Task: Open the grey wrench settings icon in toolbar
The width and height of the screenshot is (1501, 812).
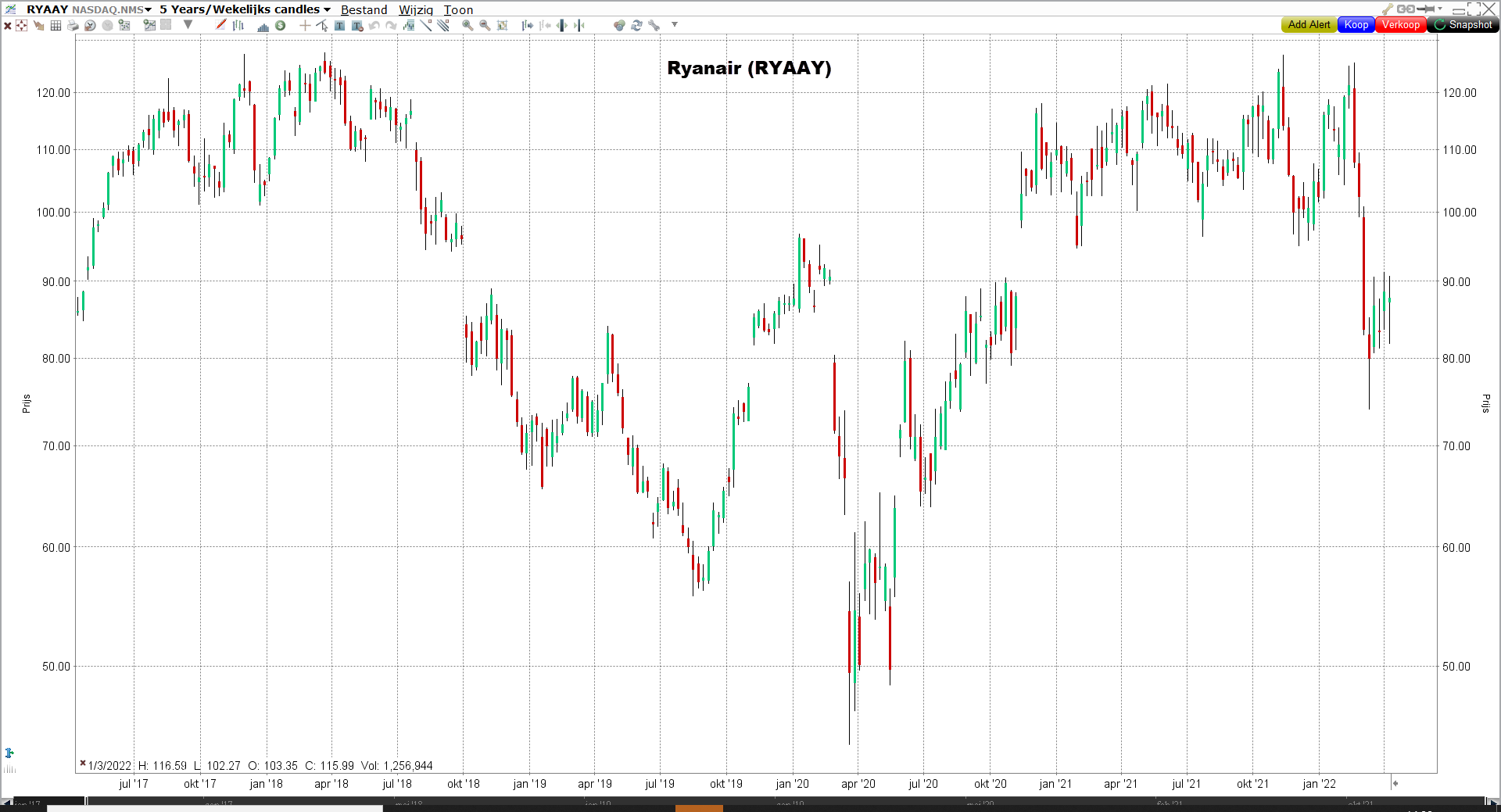Action: tap(654, 25)
